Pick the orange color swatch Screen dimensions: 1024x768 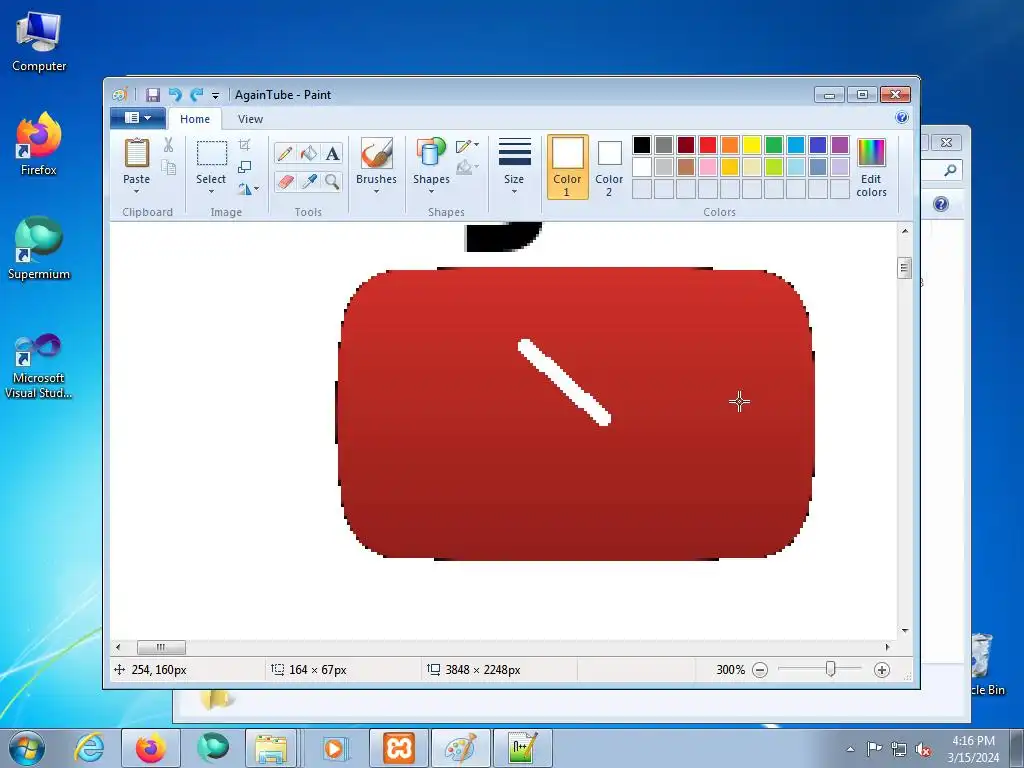[x=730, y=145]
